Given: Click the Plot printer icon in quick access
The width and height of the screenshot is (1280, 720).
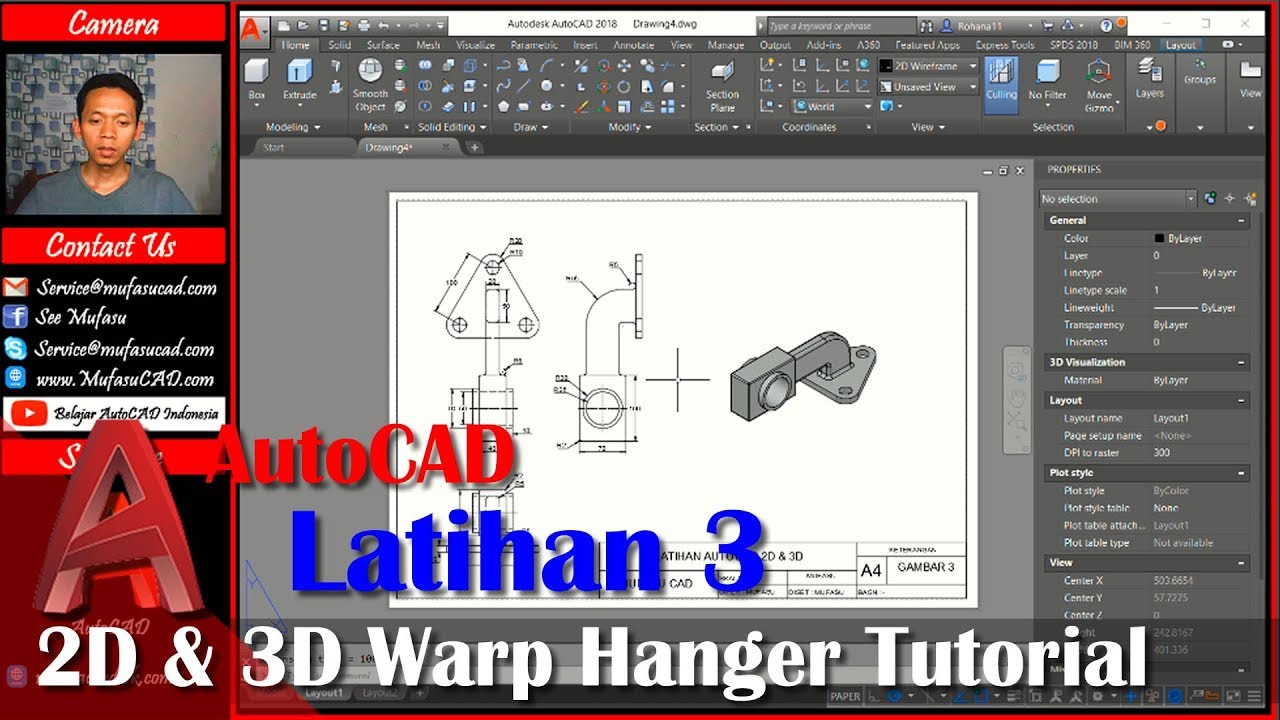Looking at the screenshot, I should (364, 25).
